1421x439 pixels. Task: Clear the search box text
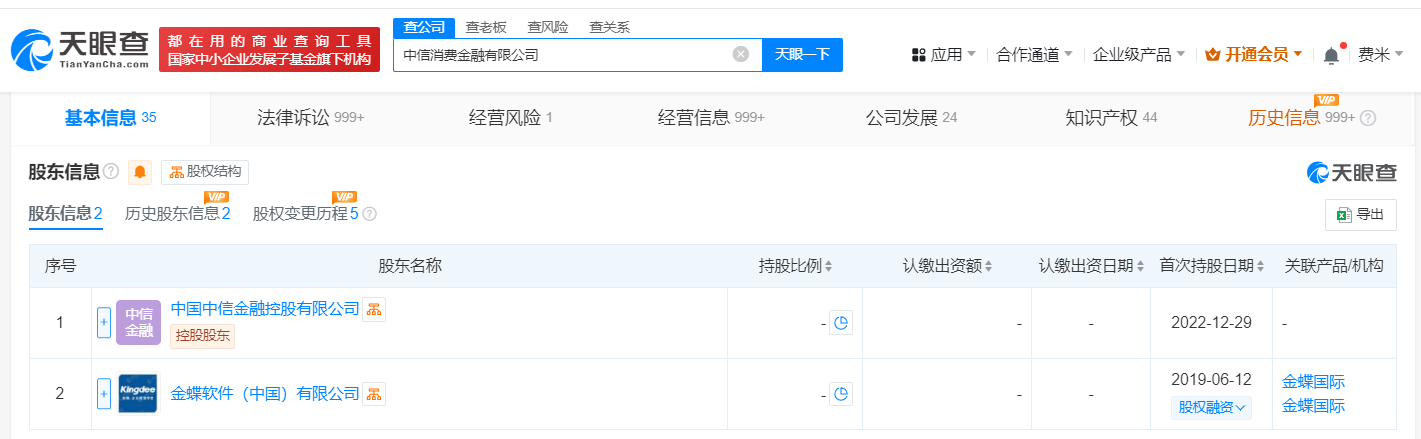[740, 55]
